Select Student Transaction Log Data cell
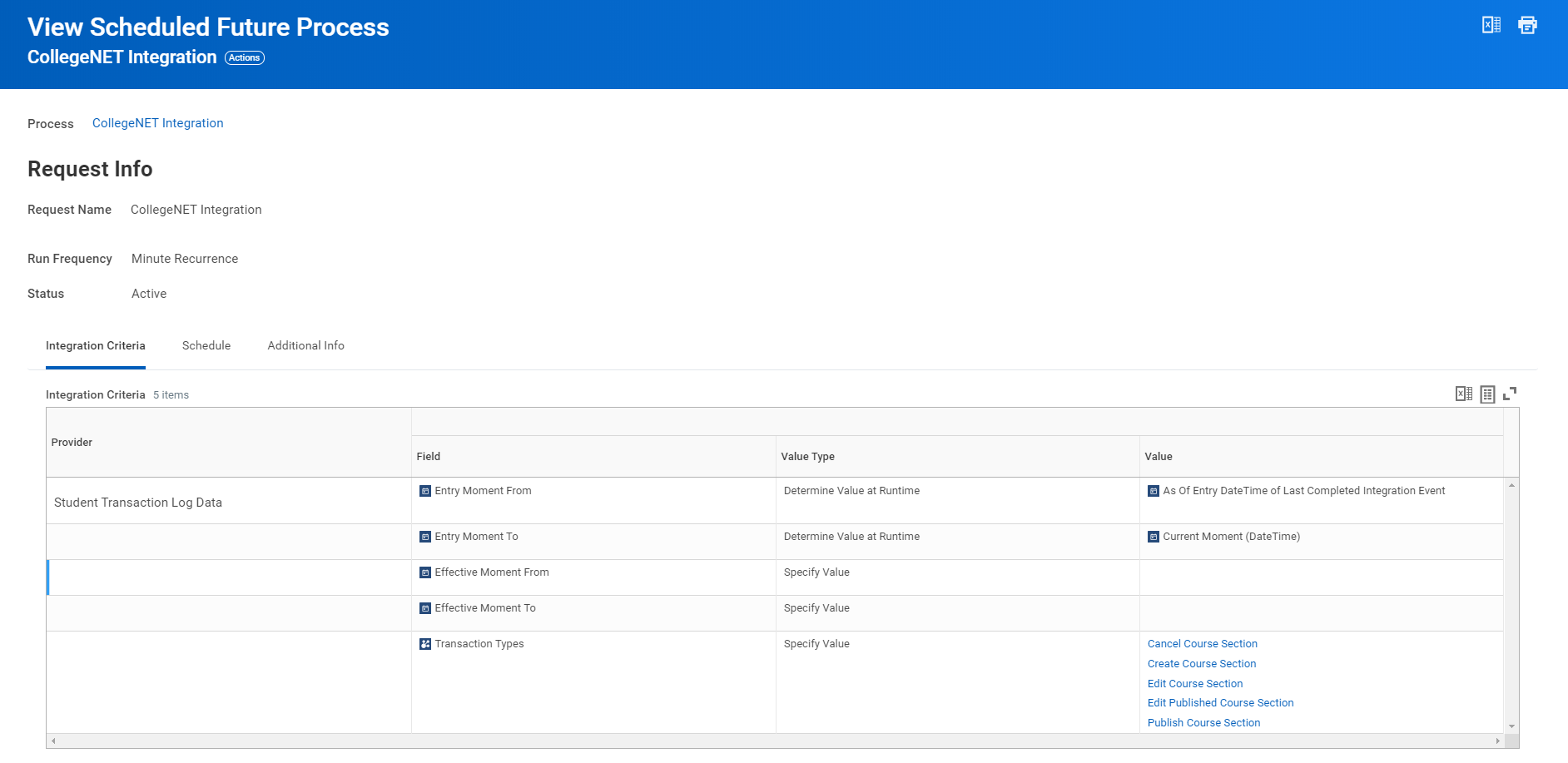The height and width of the screenshot is (763, 1568). pos(229,501)
